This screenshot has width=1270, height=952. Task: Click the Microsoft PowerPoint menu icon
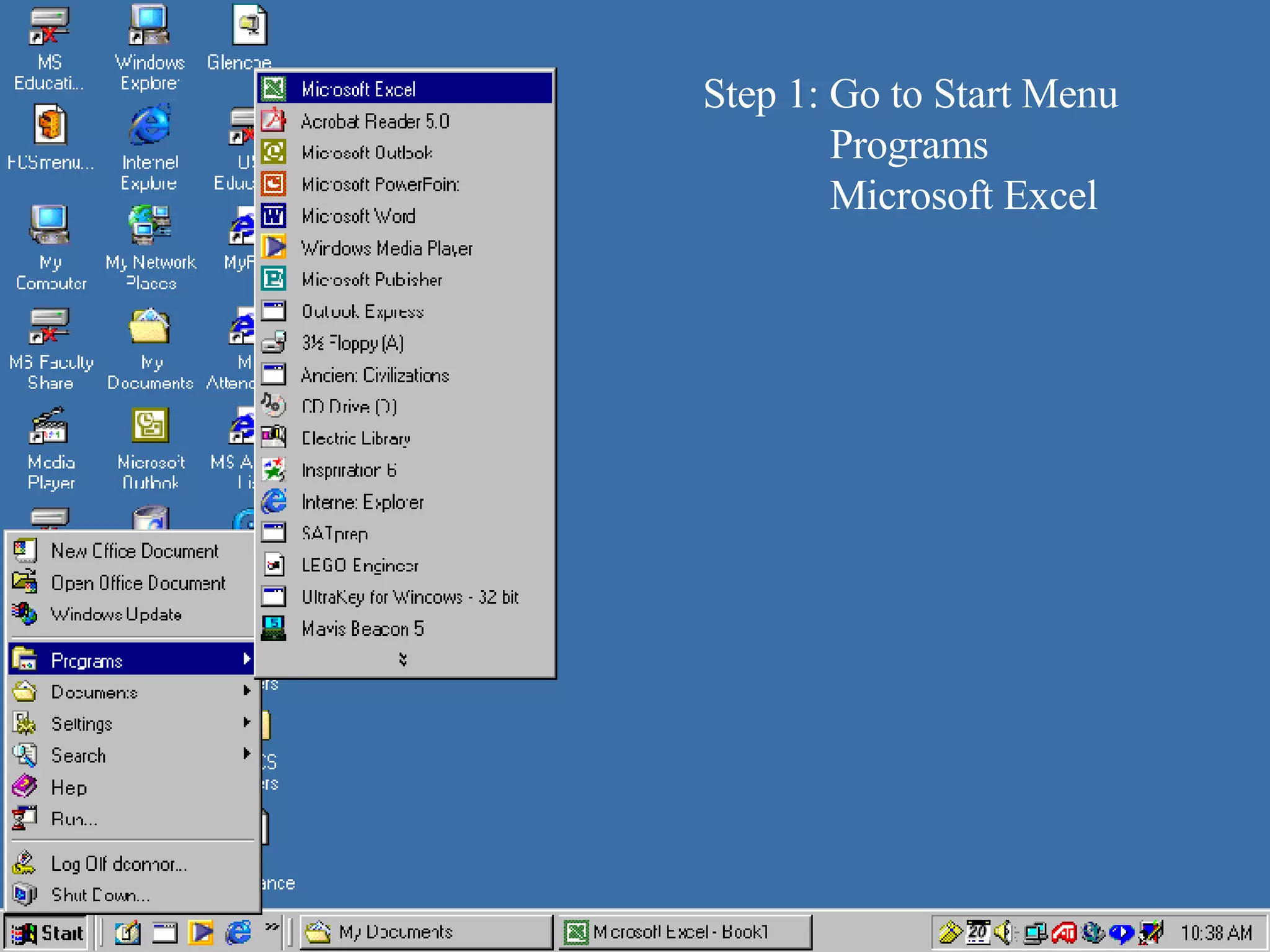click(x=273, y=184)
